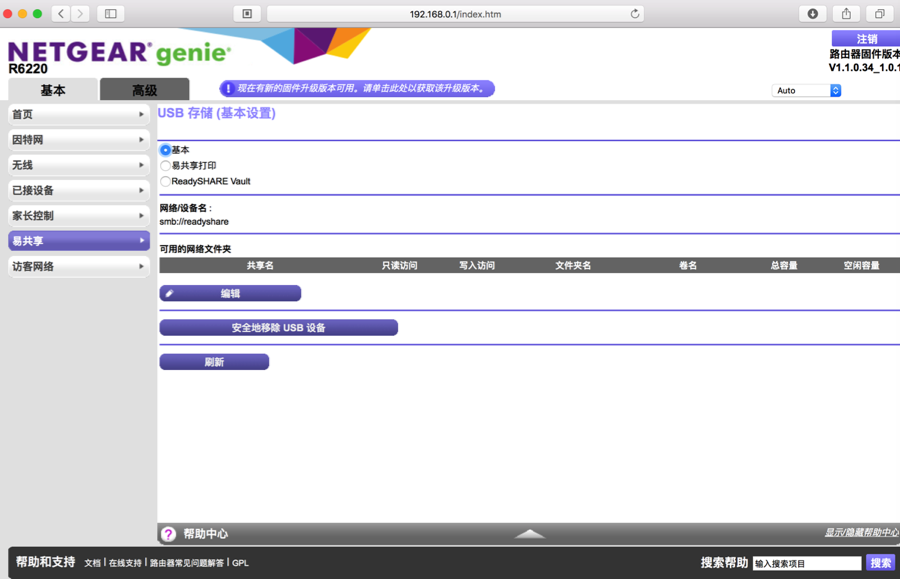Reload the page with the refresh icon
The image size is (900, 579).
[634, 14]
